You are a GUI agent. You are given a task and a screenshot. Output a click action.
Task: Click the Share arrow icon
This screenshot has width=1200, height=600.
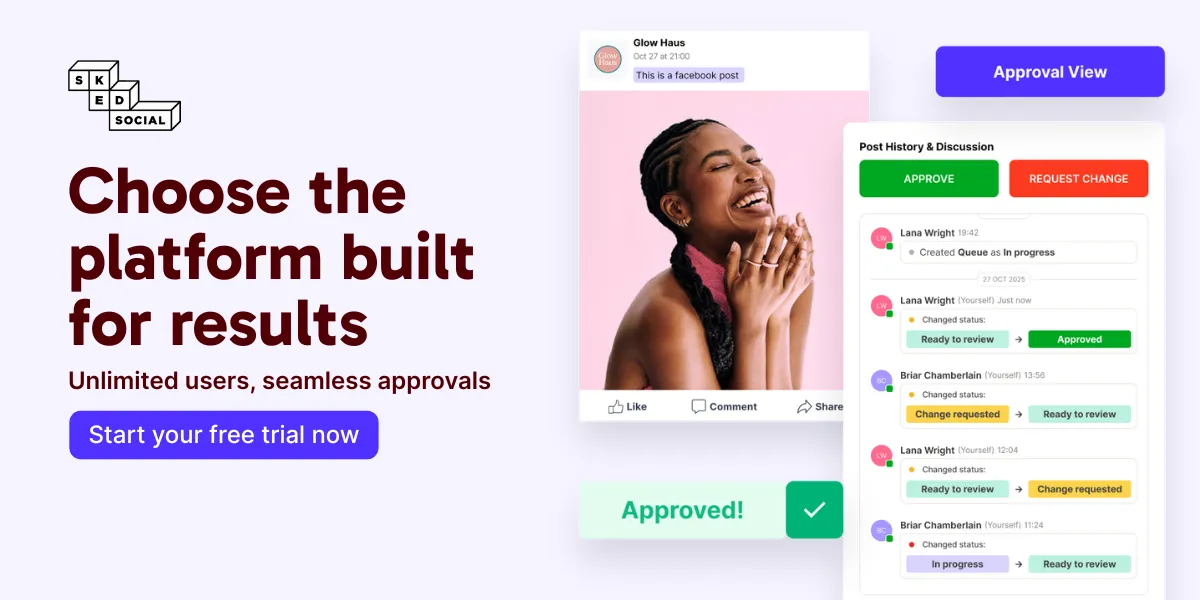tap(804, 406)
